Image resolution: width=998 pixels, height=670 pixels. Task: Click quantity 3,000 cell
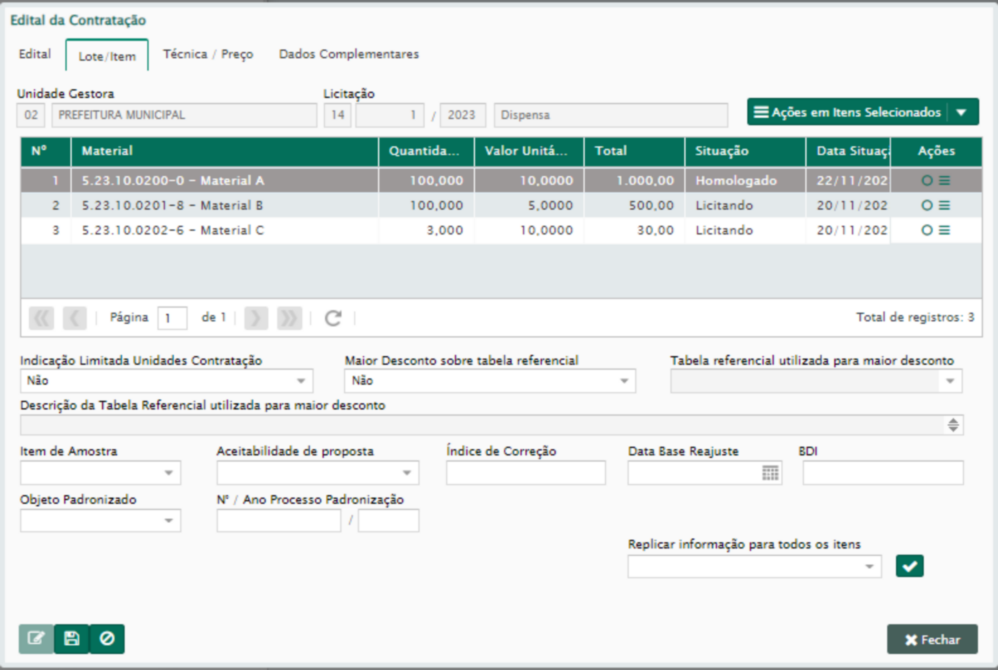426,230
